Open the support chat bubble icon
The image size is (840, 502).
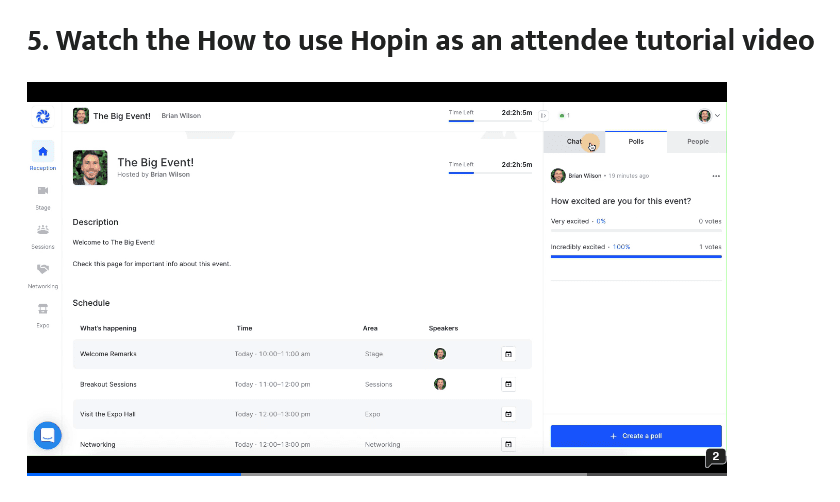click(47, 435)
